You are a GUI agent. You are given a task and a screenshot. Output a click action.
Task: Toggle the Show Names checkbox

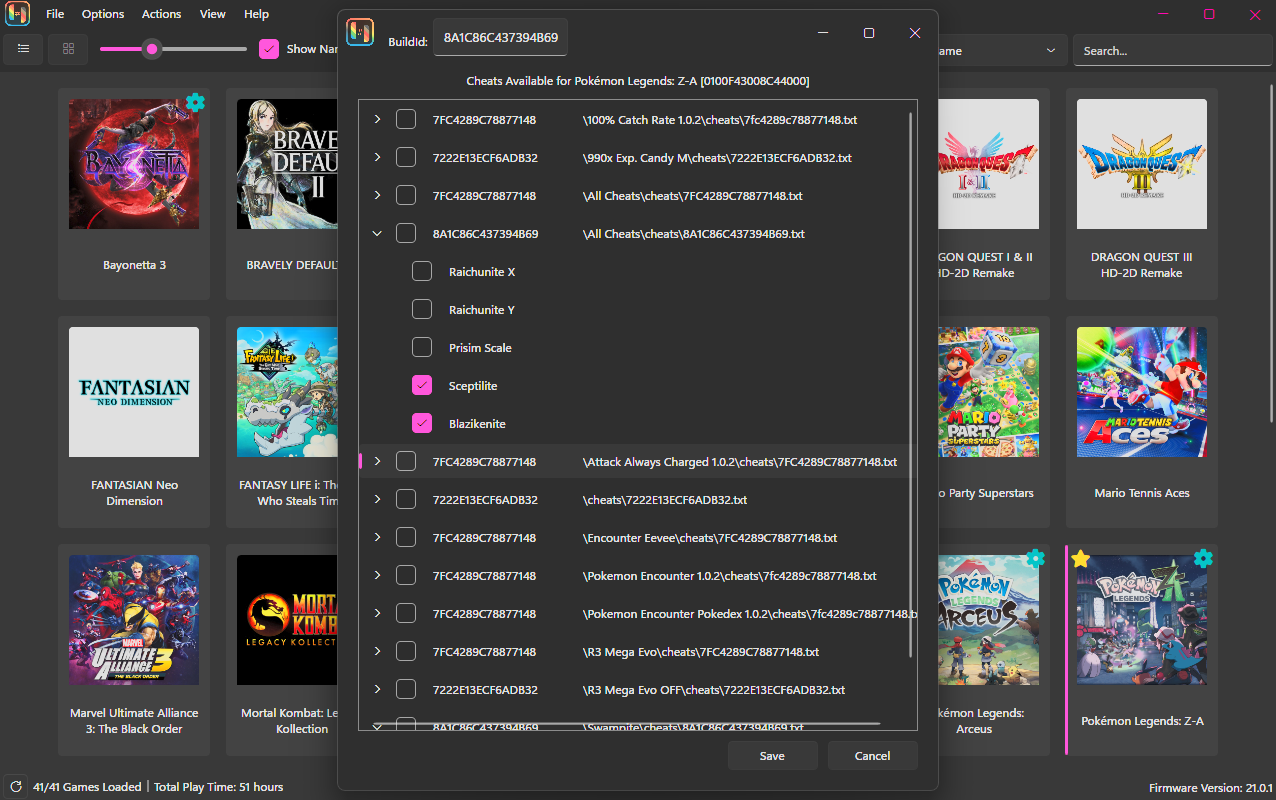pos(269,49)
